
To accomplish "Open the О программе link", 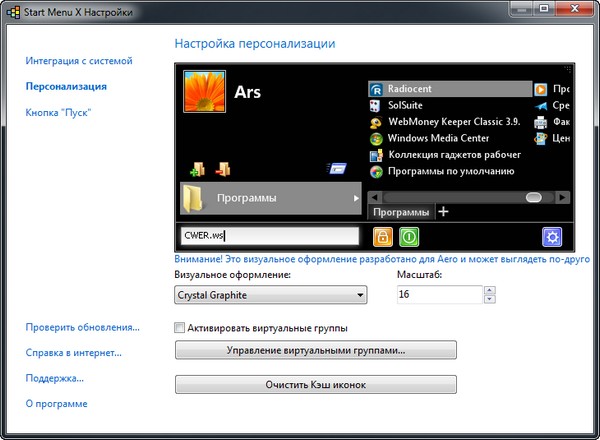I will pyautogui.click(x=56, y=404).
